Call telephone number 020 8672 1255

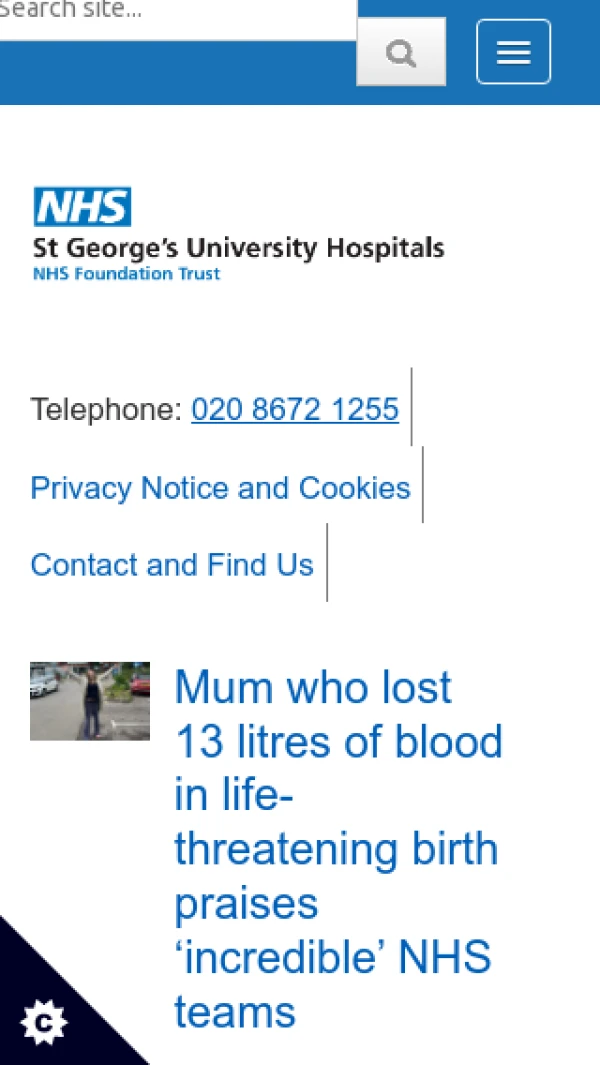295,409
